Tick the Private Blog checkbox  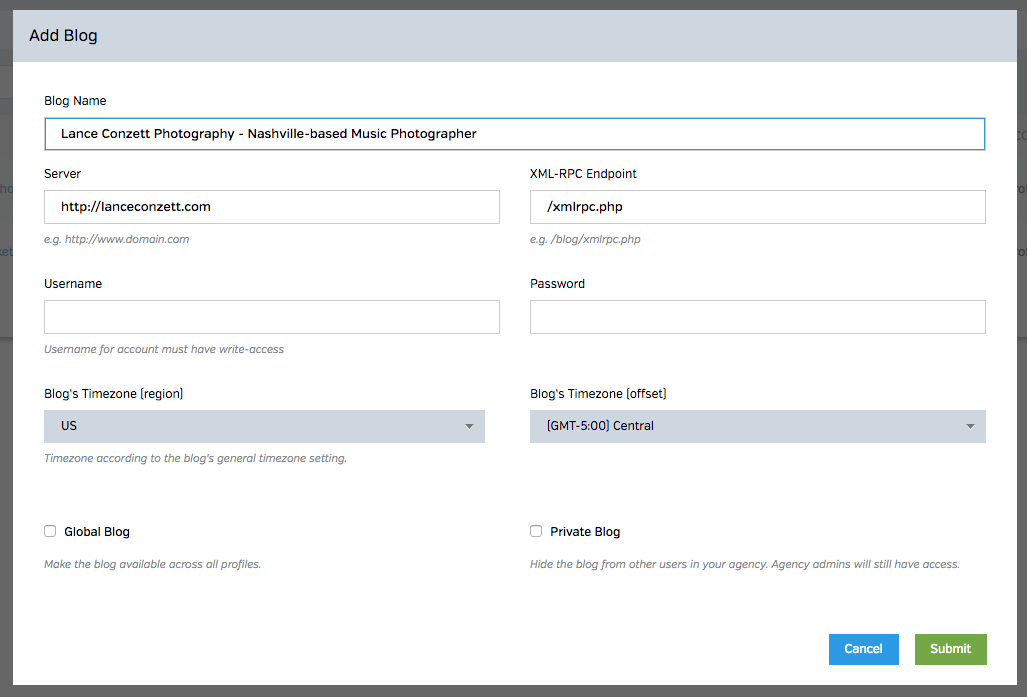pyautogui.click(x=536, y=531)
